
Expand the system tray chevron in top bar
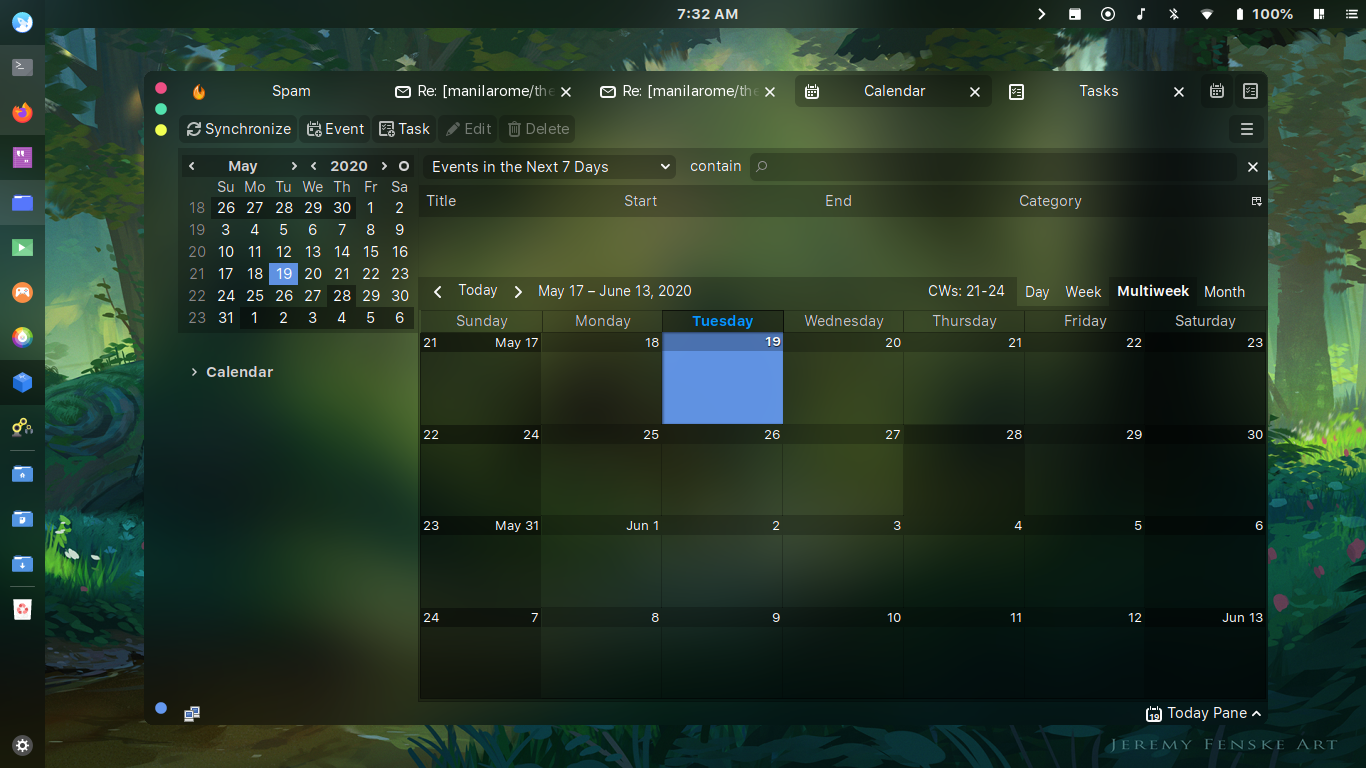1041,14
